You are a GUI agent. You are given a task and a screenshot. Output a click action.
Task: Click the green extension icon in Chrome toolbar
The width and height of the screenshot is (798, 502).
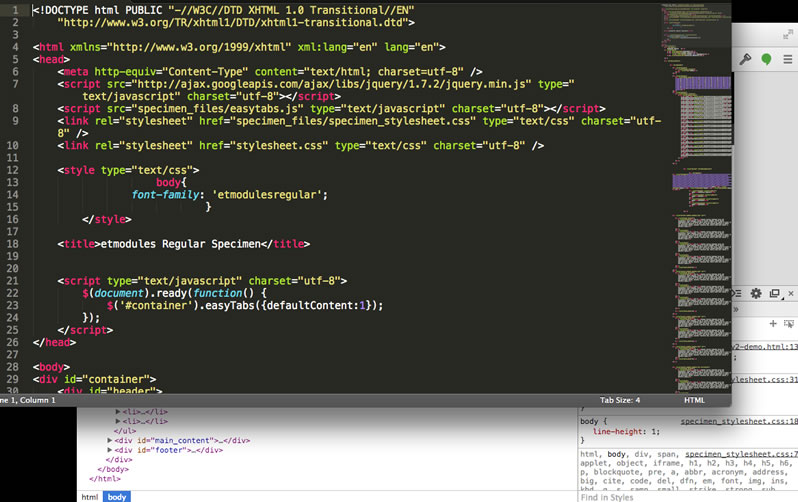pos(766,59)
